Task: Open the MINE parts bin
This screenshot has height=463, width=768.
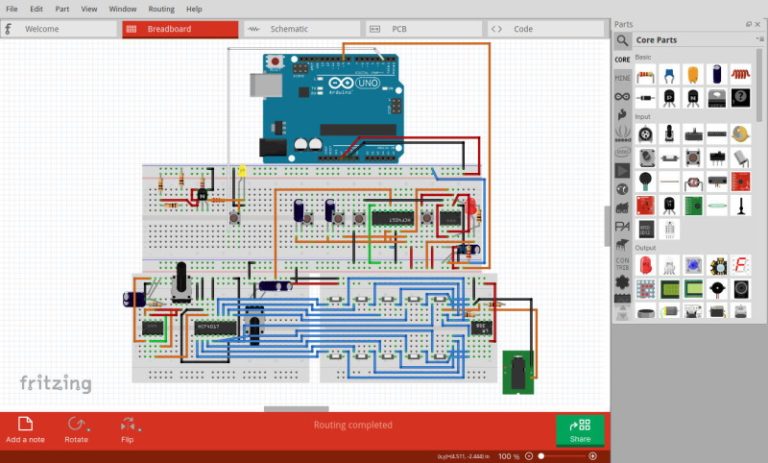Action: coord(622,77)
